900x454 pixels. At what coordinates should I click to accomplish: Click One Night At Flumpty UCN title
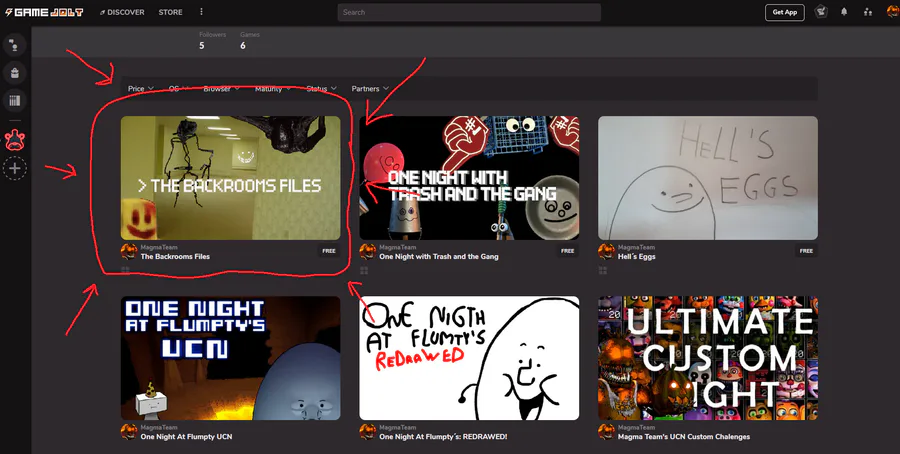(187, 437)
